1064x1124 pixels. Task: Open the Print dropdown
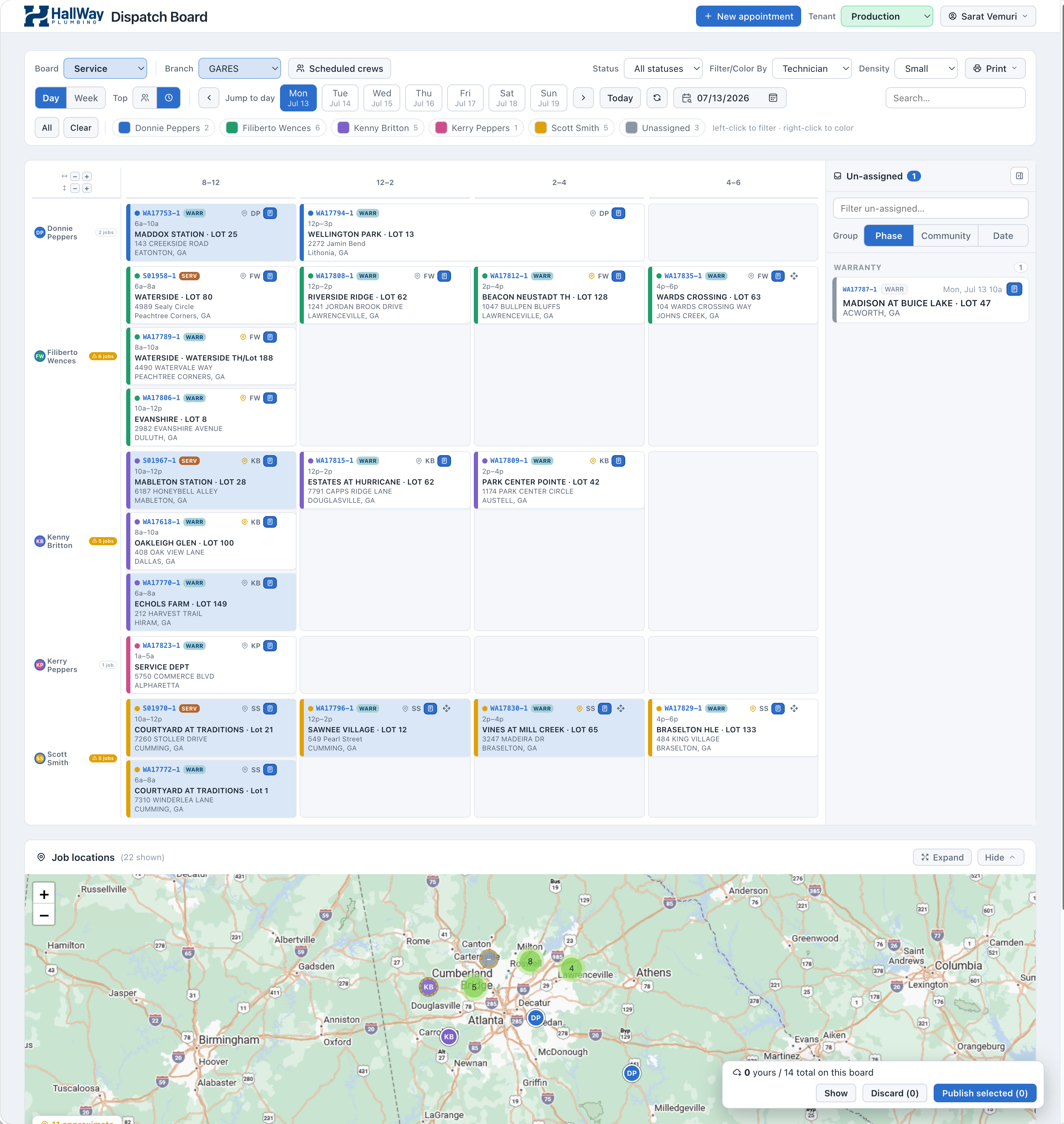995,68
